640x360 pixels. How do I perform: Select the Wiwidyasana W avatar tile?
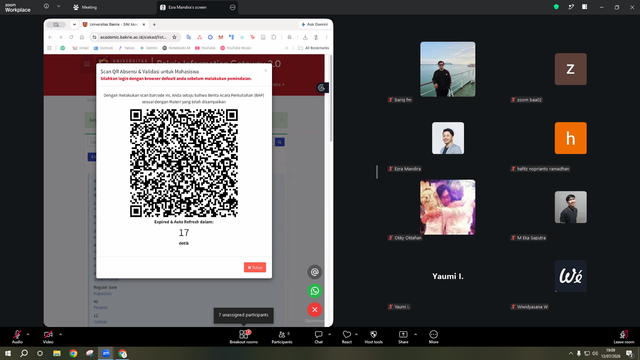point(571,276)
